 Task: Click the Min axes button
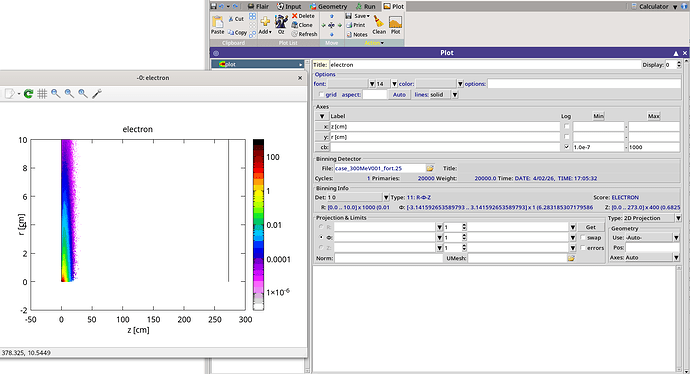point(598,116)
